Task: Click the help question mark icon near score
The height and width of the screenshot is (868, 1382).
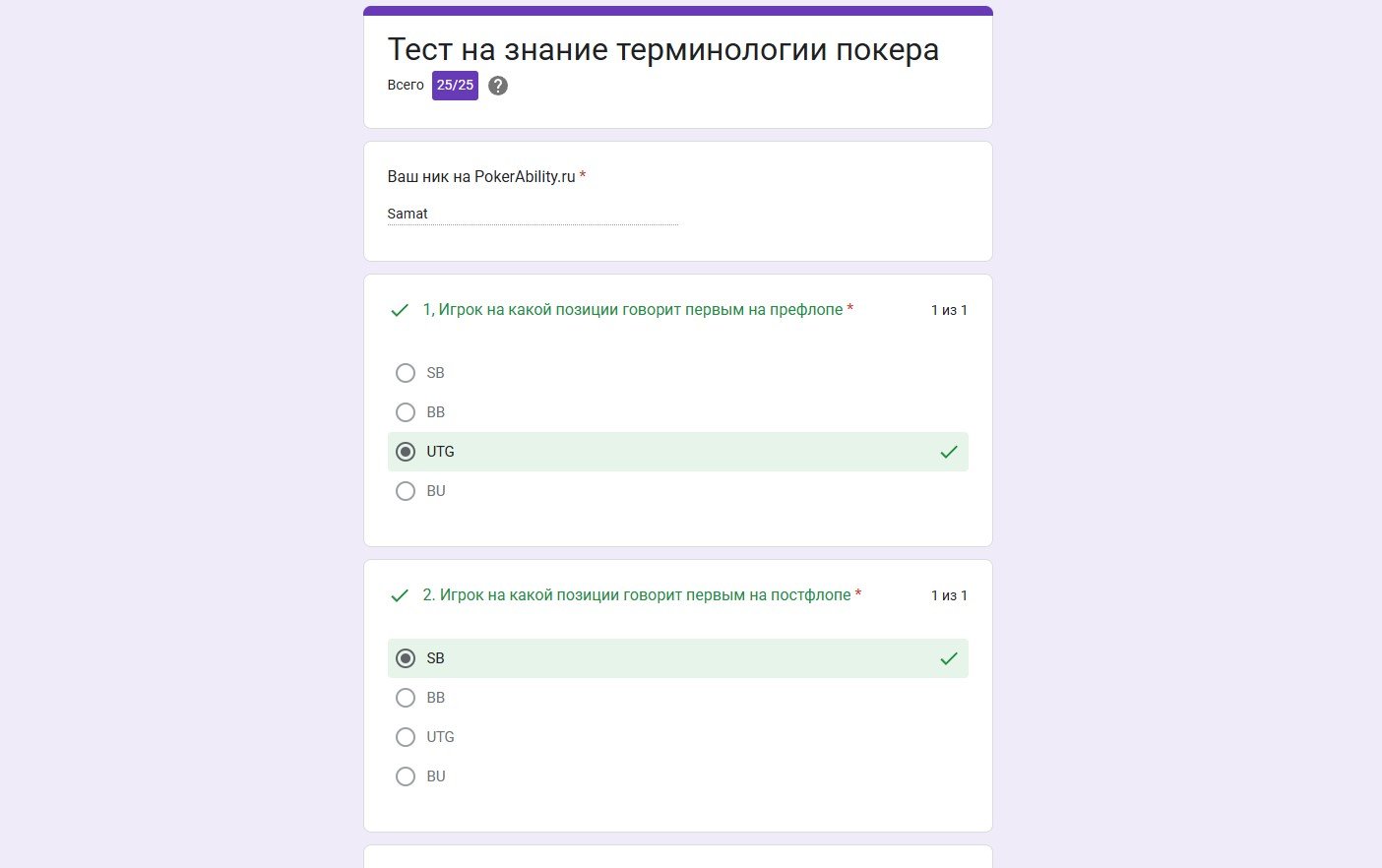Action: click(x=498, y=86)
